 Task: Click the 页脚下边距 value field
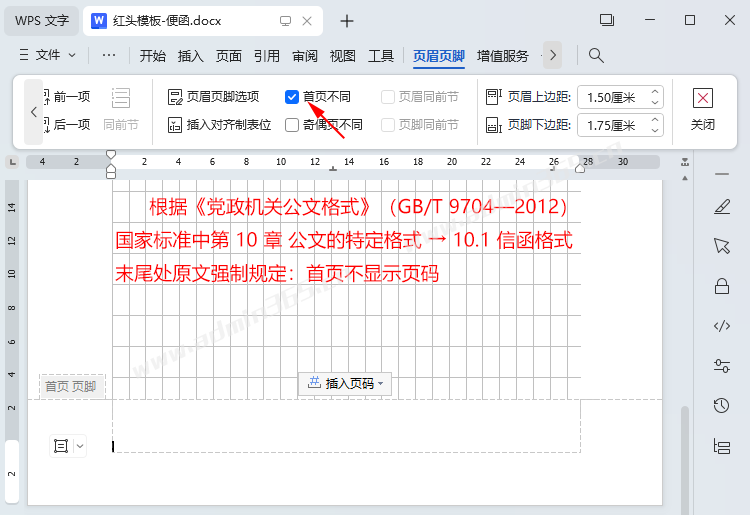612,125
